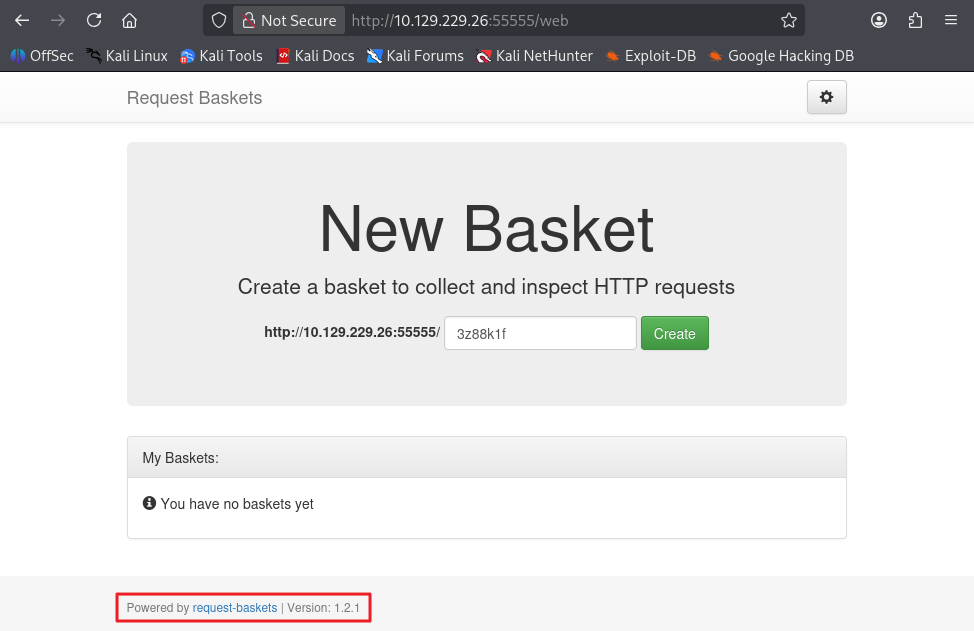Open settings gear button in Request Baskets
This screenshot has height=631, width=974.
pos(826,97)
